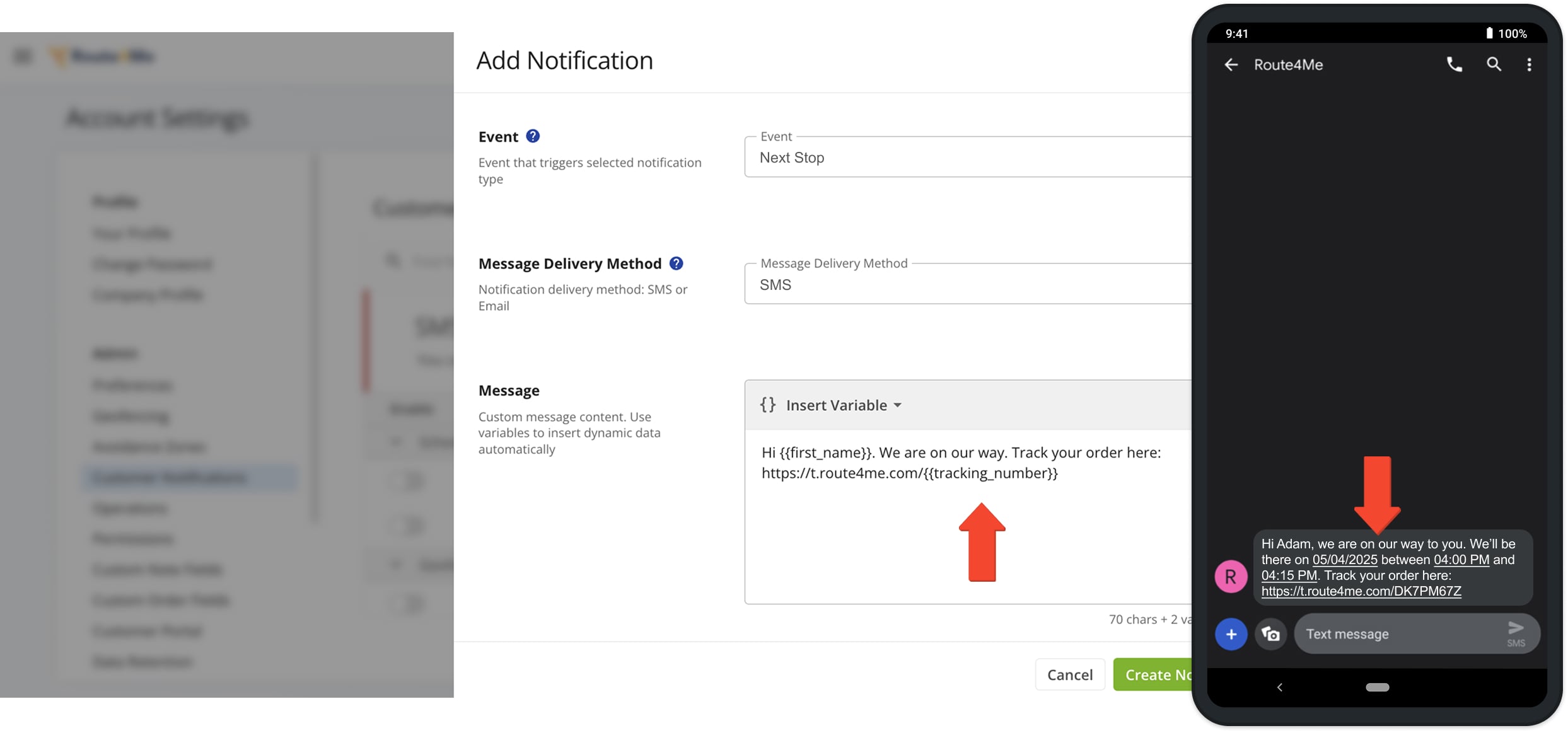
Task: Click the curly braces variable icon
Action: pyautogui.click(x=767, y=405)
